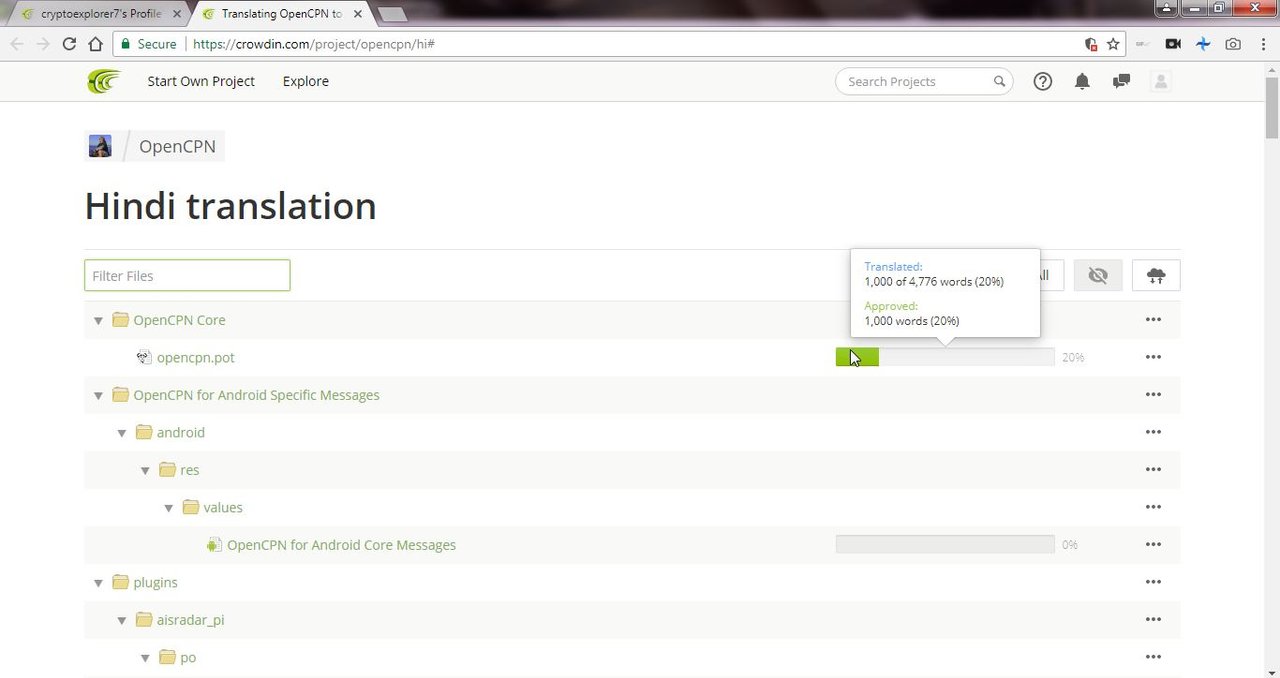1280x678 pixels.
Task: Bookmark this page with the star icon
Action: pyautogui.click(x=1113, y=44)
